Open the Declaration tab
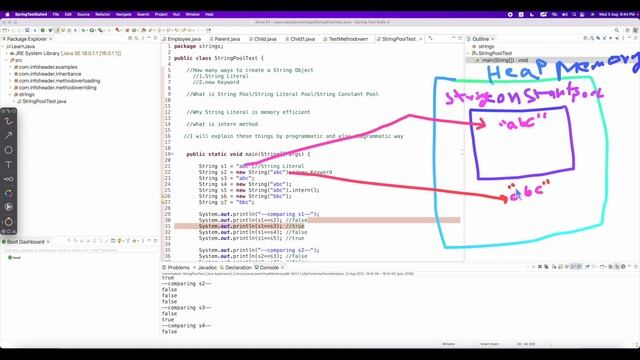Image resolution: width=640 pixels, height=360 pixels. click(x=236, y=268)
